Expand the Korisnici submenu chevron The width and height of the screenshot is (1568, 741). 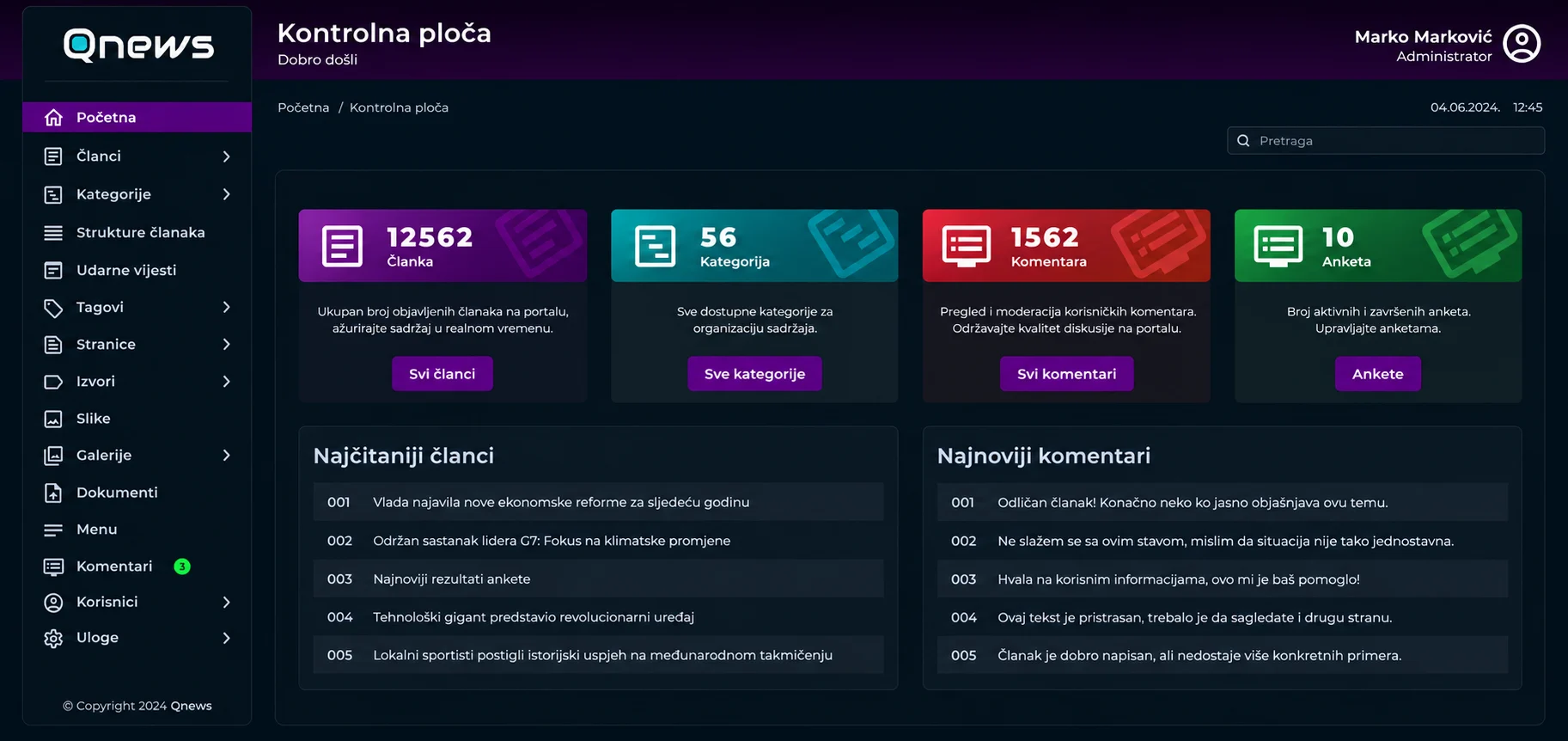(x=227, y=603)
